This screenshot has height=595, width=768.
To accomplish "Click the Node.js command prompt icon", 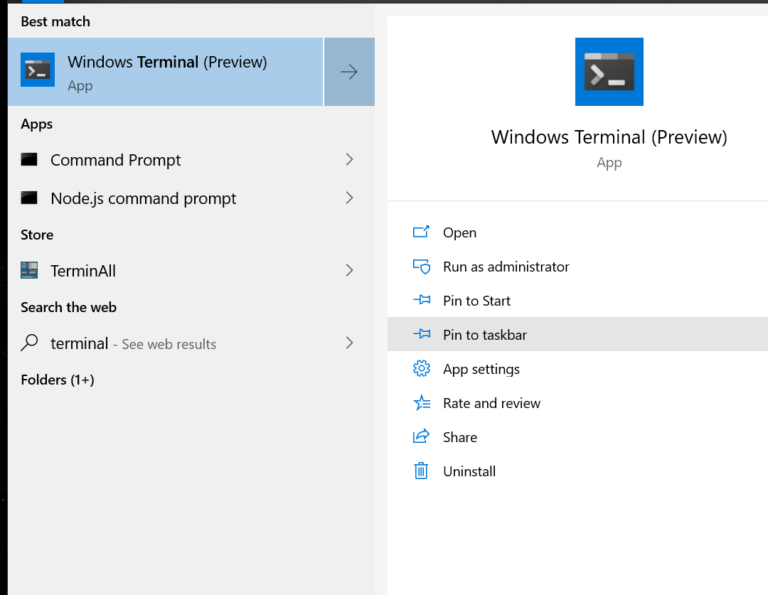I will point(29,198).
